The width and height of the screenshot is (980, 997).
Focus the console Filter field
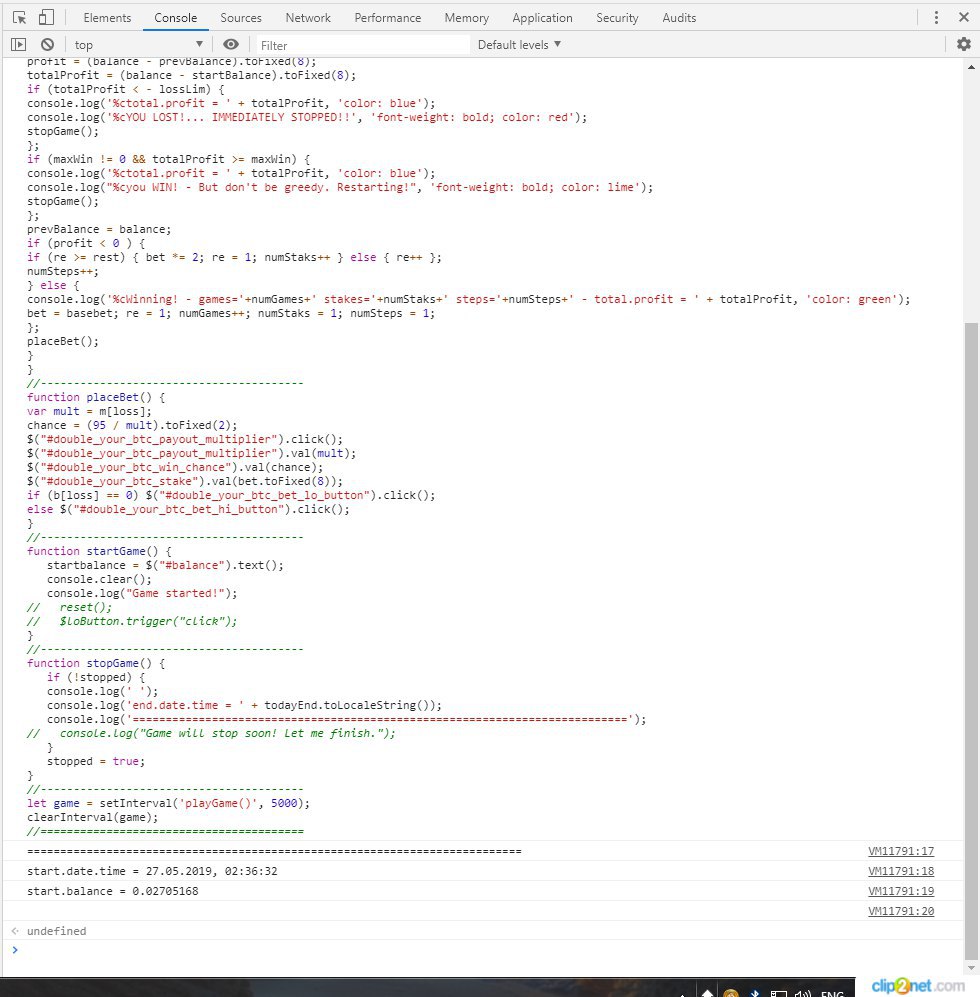point(362,45)
